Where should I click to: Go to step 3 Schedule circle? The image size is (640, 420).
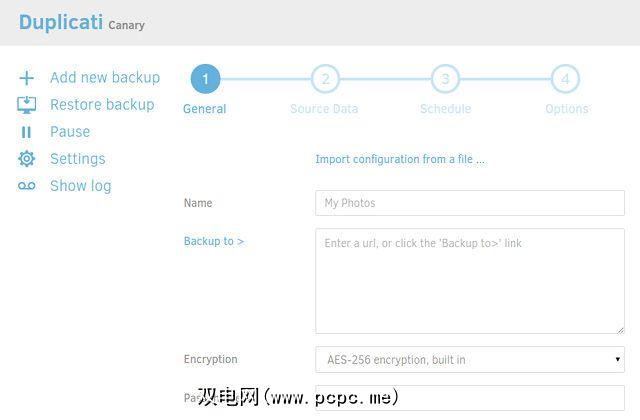click(445, 79)
